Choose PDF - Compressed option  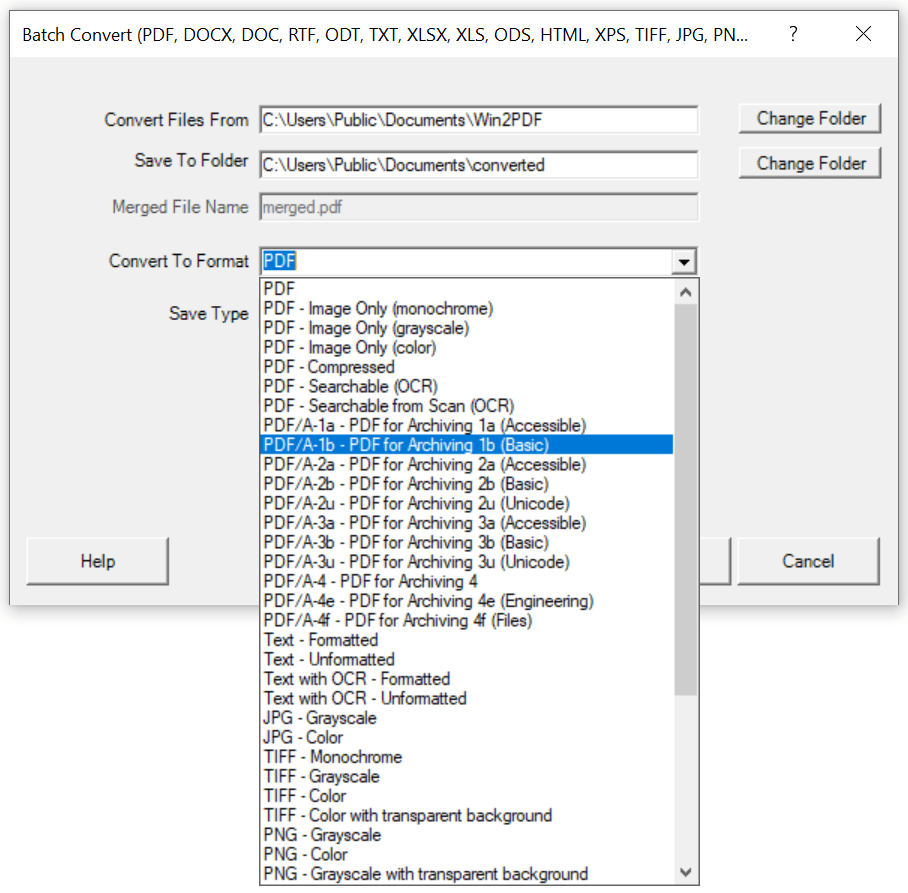tap(467, 367)
